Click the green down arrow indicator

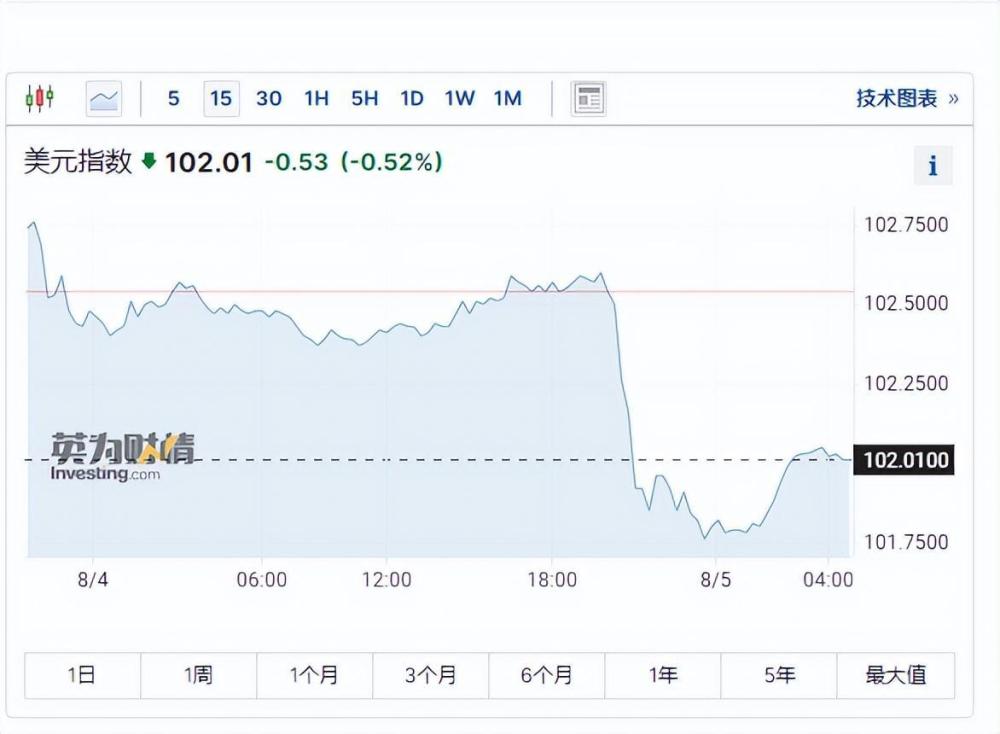tap(149, 161)
